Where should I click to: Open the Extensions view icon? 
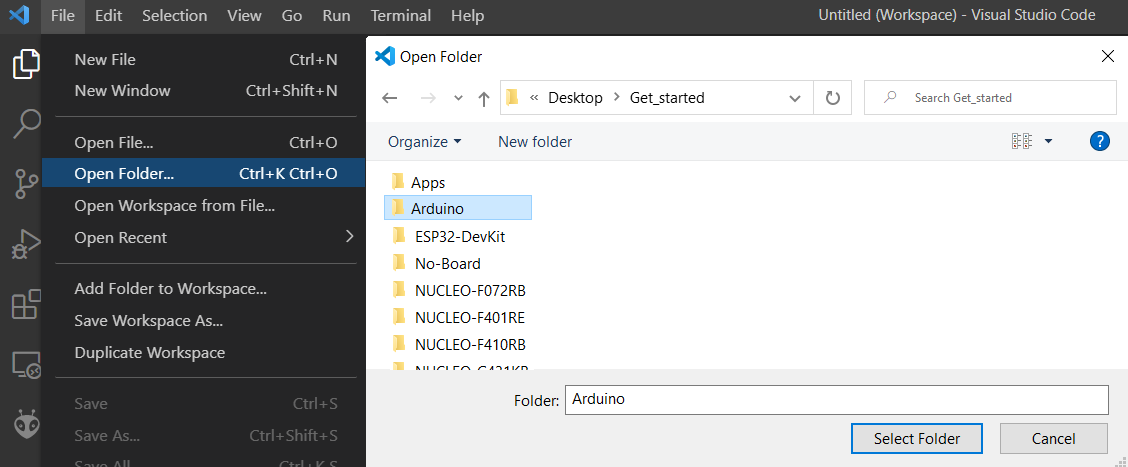(x=26, y=304)
